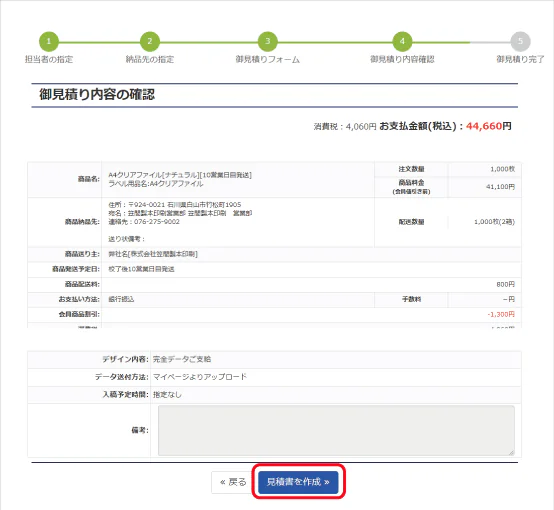Go back with the 戻る button
554x510 pixels.
point(232,482)
